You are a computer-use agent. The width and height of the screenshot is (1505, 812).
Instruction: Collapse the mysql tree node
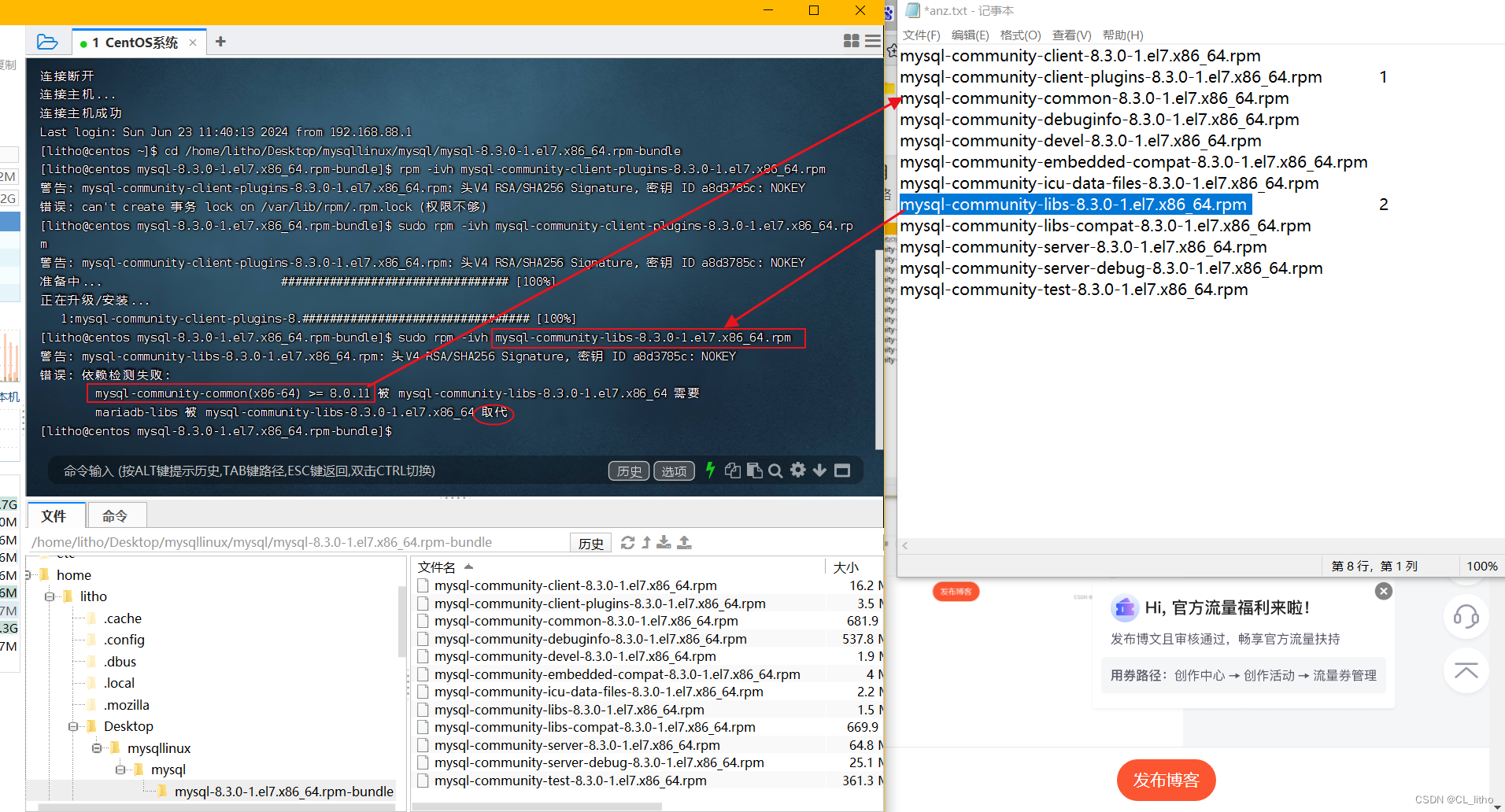120,770
